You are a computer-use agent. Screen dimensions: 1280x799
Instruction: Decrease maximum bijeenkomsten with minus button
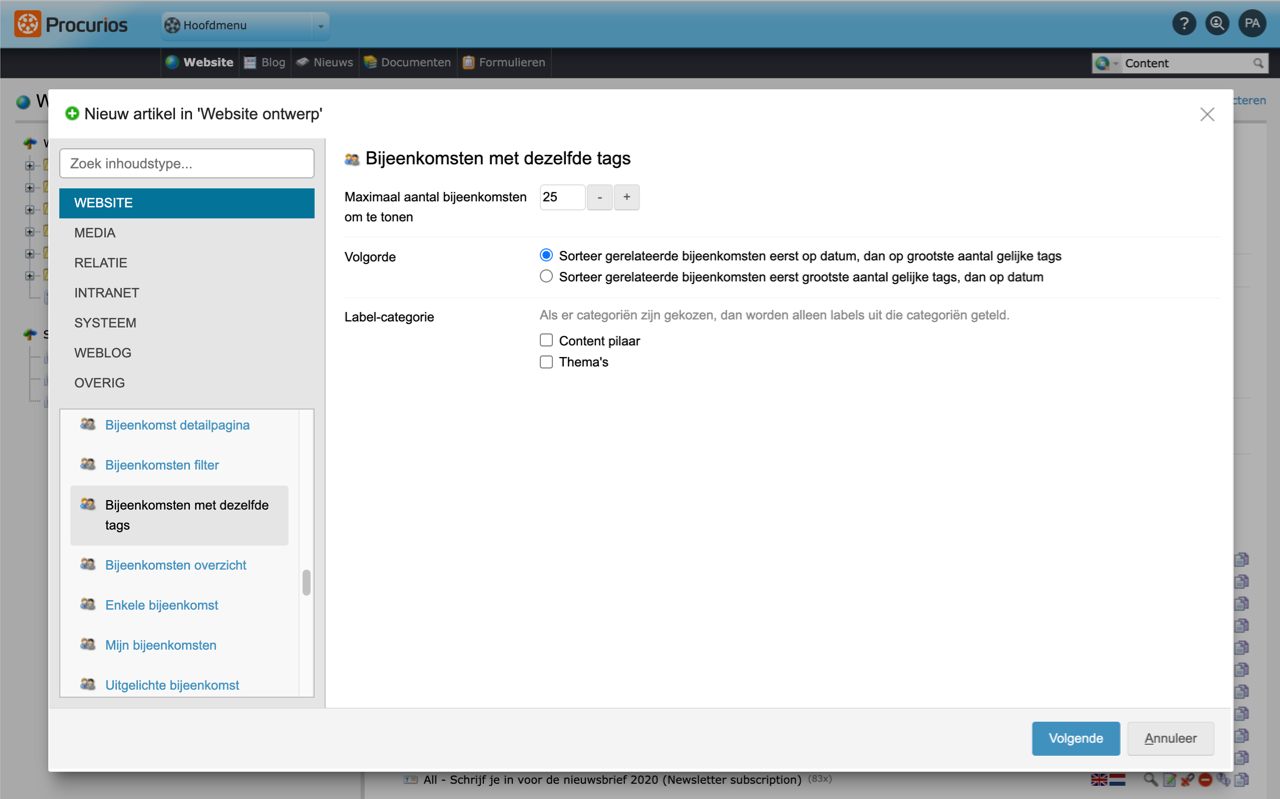tap(600, 197)
